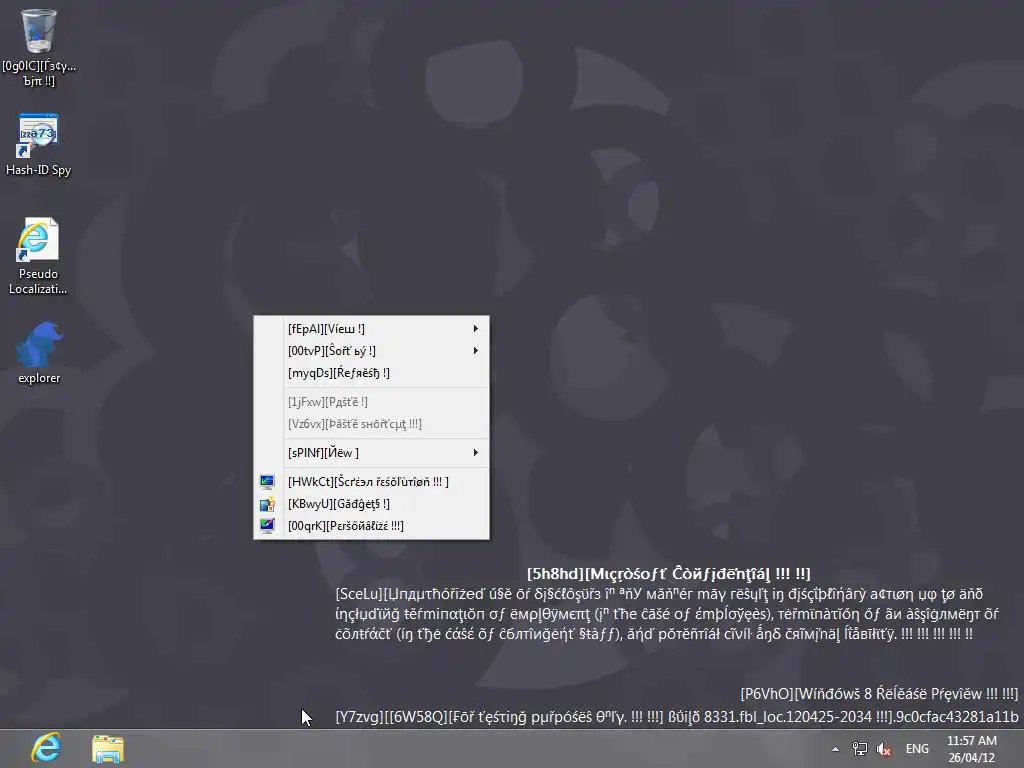
Task: Click the Personalize menu icon
Action: pyautogui.click(x=267, y=526)
